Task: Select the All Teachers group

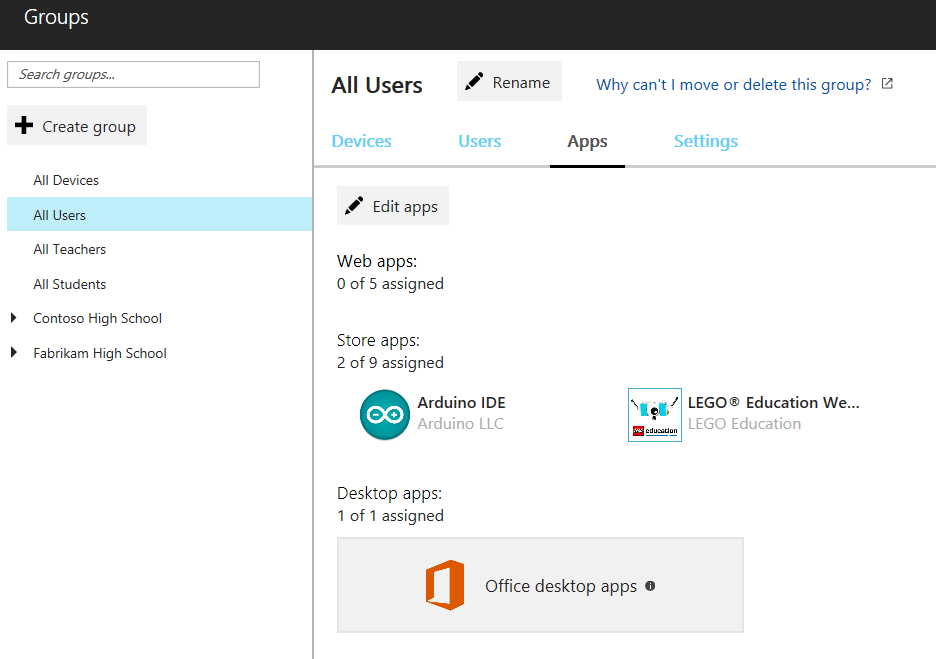Action: tap(70, 250)
